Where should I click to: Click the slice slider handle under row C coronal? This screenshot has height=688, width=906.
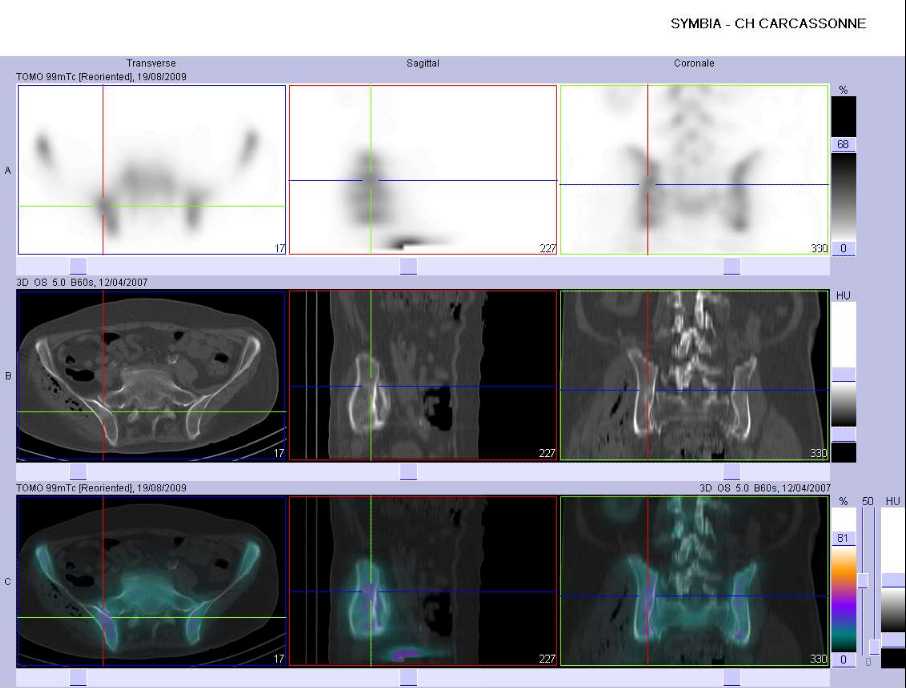(x=732, y=677)
